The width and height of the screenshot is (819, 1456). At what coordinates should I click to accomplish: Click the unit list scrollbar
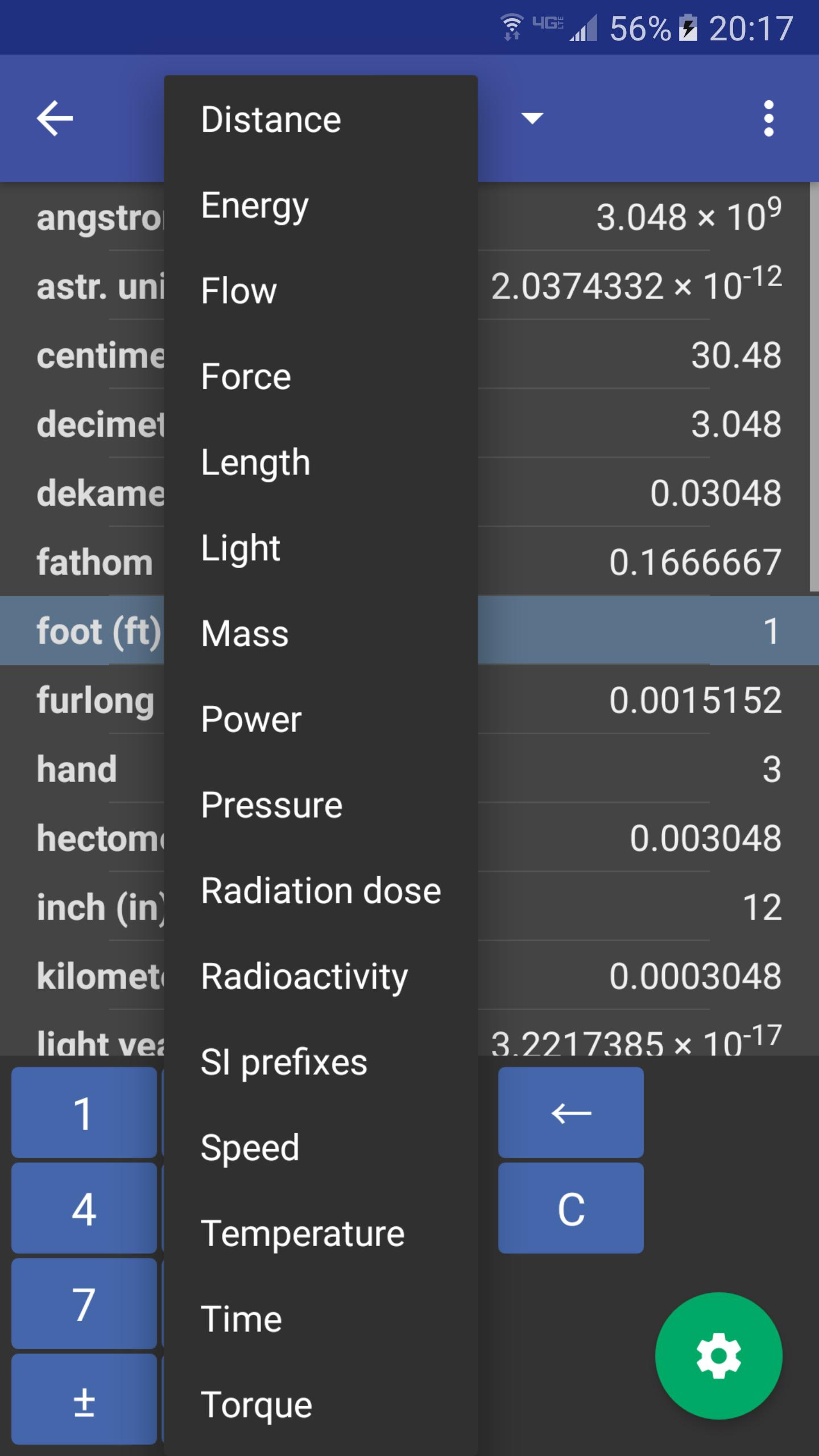pos(814,387)
